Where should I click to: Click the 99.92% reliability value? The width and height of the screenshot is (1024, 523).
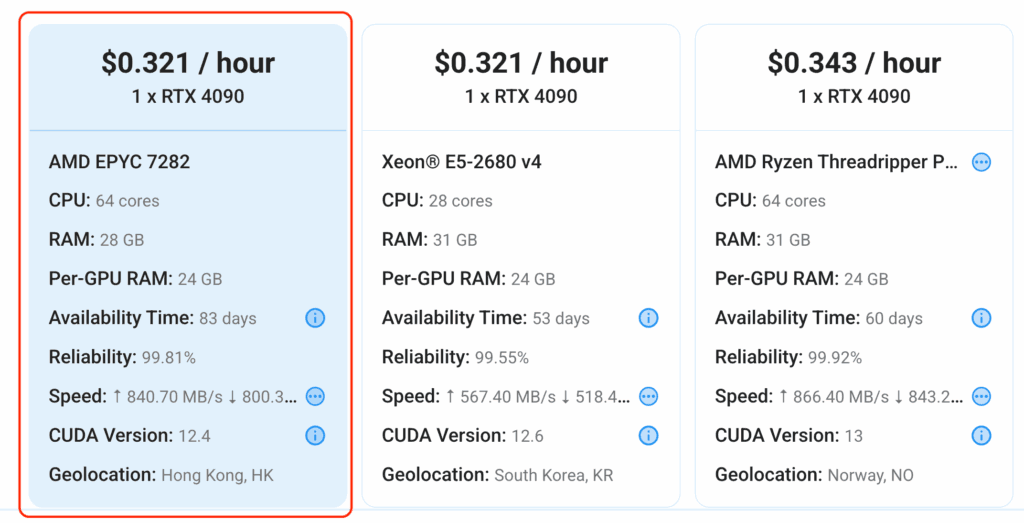pyautogui.click(x=834, y=358)
